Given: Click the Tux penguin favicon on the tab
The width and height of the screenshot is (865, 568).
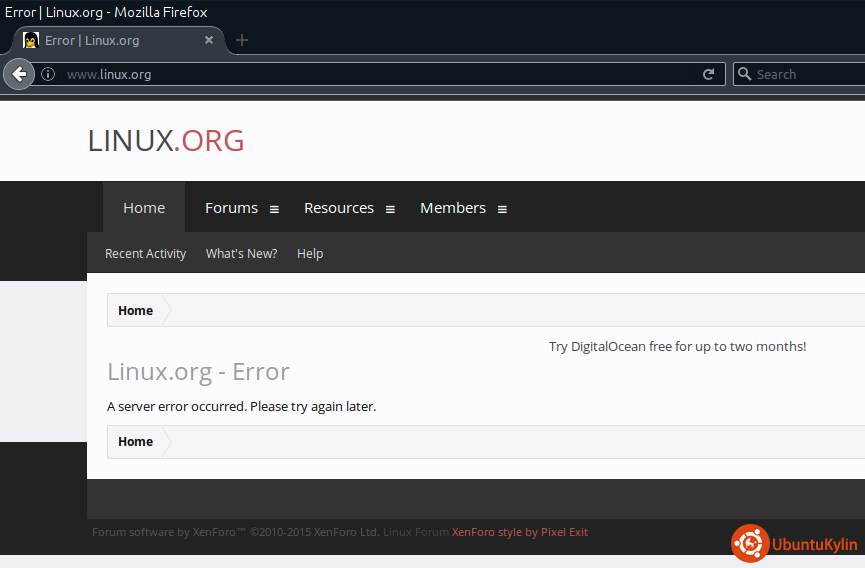Looking at the screenshot, I should [x=31, y=41].
